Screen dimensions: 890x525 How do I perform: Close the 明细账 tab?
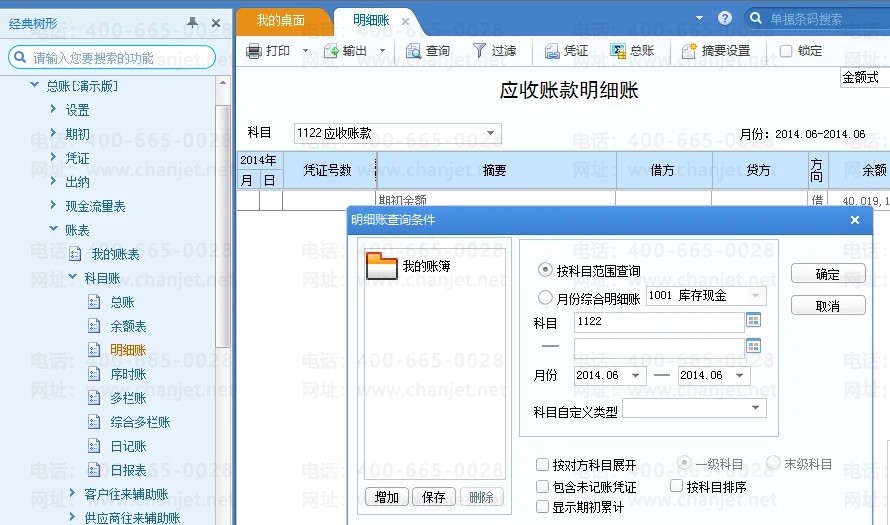pos(405,22)
